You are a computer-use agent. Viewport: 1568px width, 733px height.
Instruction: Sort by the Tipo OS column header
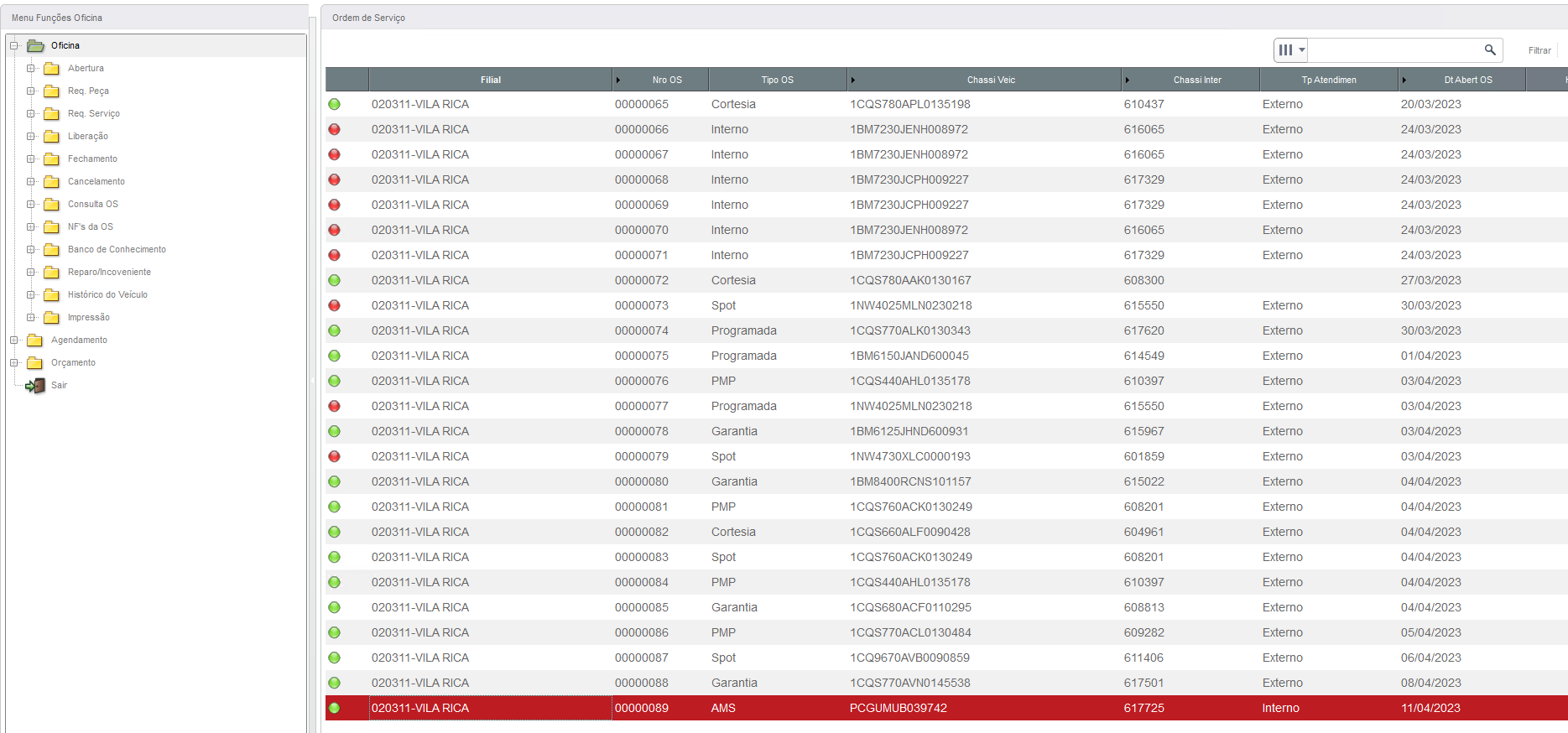point(778,81)
